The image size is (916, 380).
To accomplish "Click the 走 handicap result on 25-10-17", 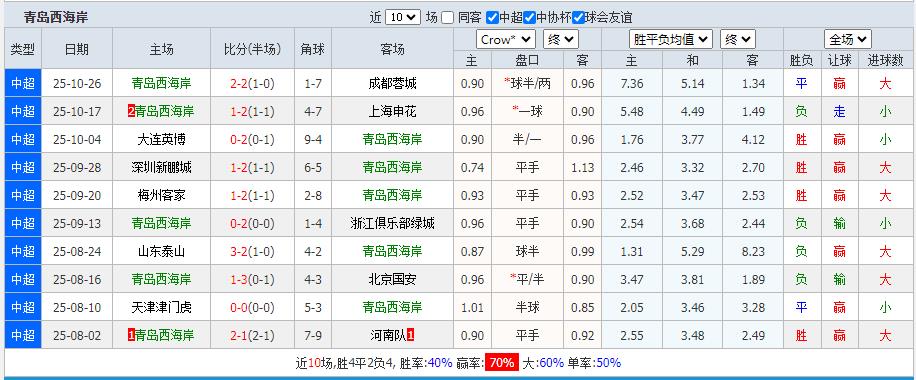I will point(839,112).
